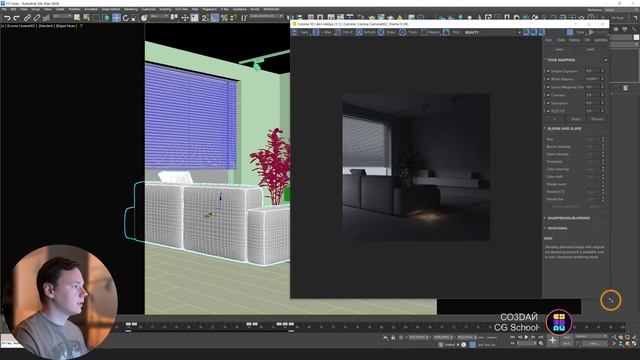Open the Modifier List dropdown
Viewport: 640px width, 360px height.
[x=624, y=44]
